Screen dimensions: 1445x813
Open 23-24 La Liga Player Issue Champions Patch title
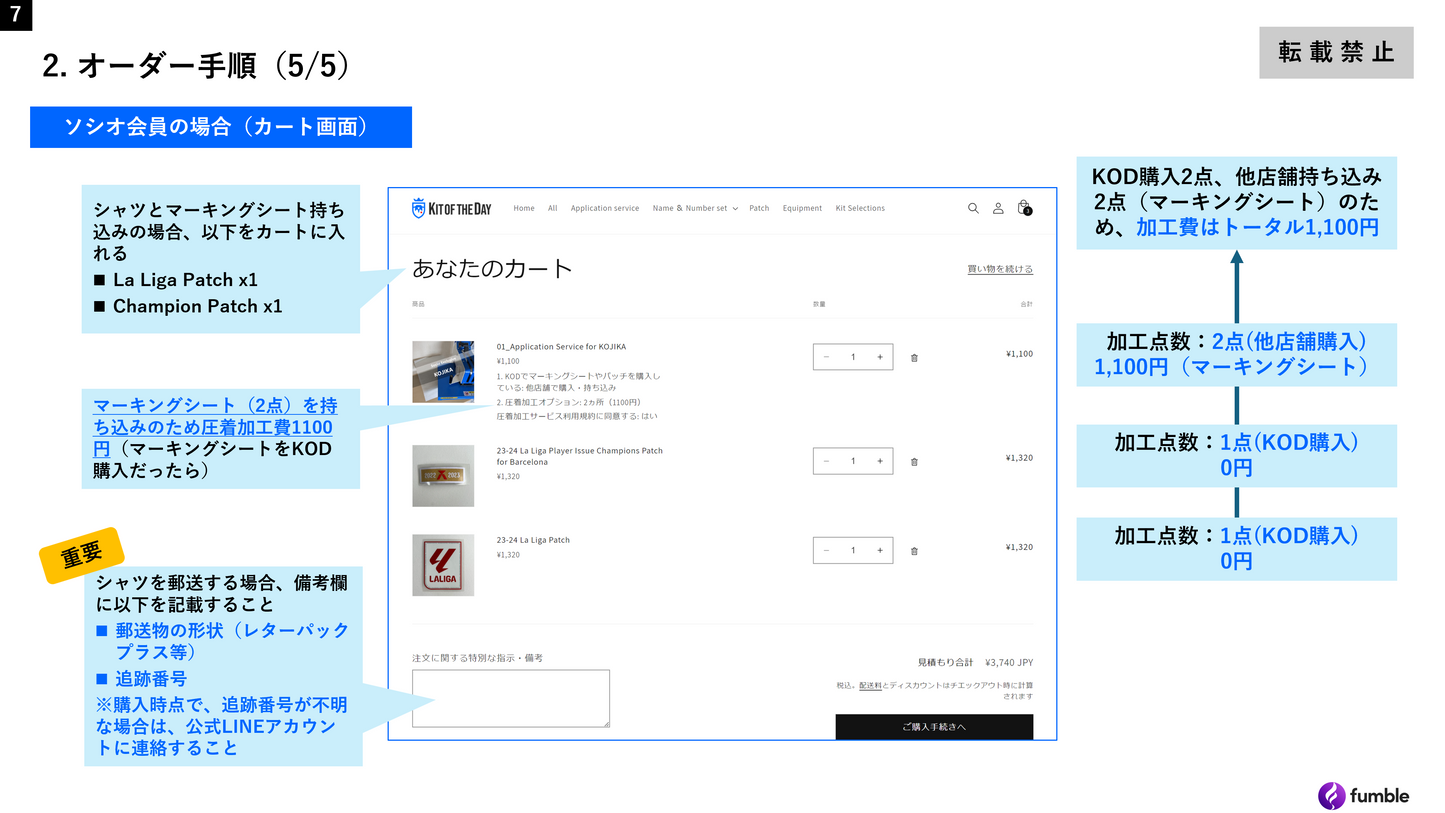pyautogui.click(x=579, y=456)
